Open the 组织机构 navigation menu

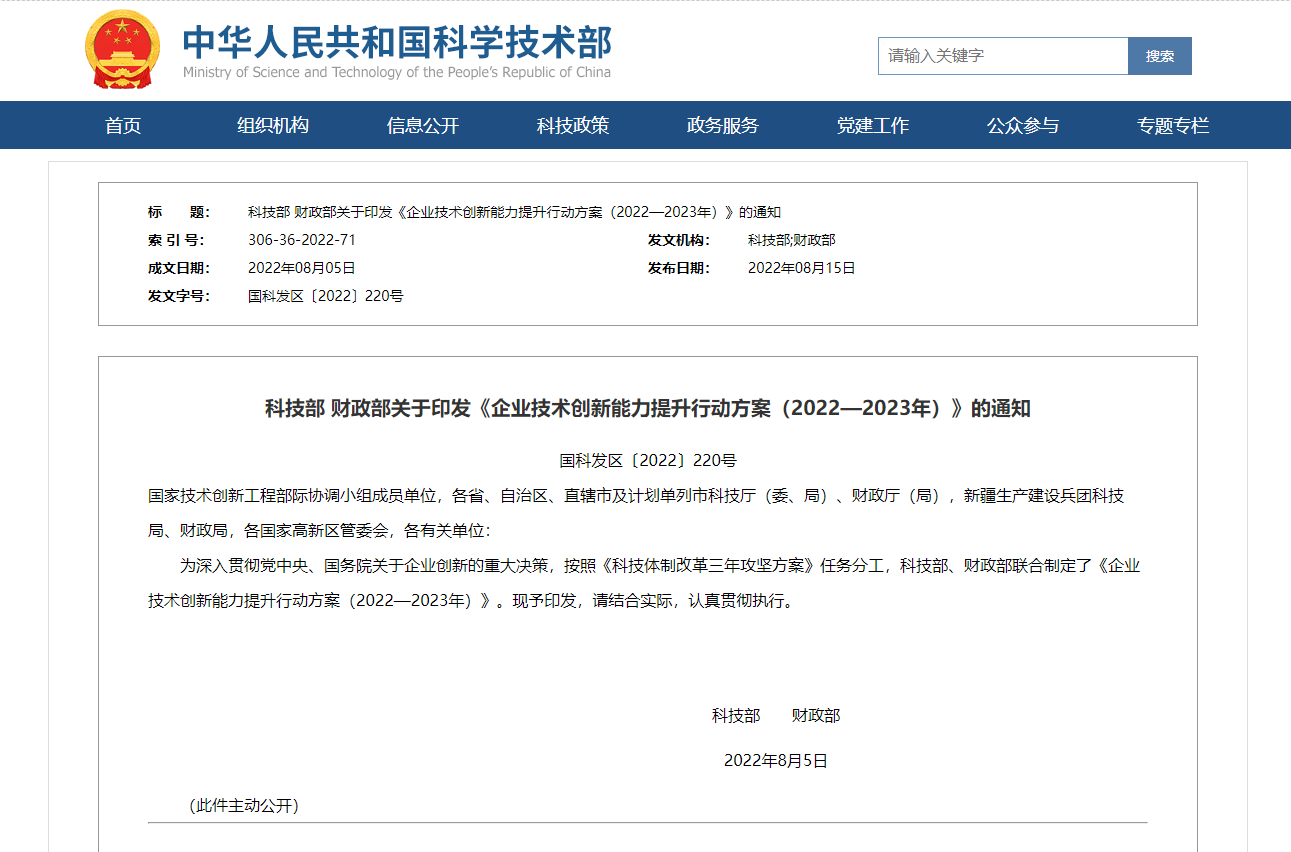tap(273, 125)
